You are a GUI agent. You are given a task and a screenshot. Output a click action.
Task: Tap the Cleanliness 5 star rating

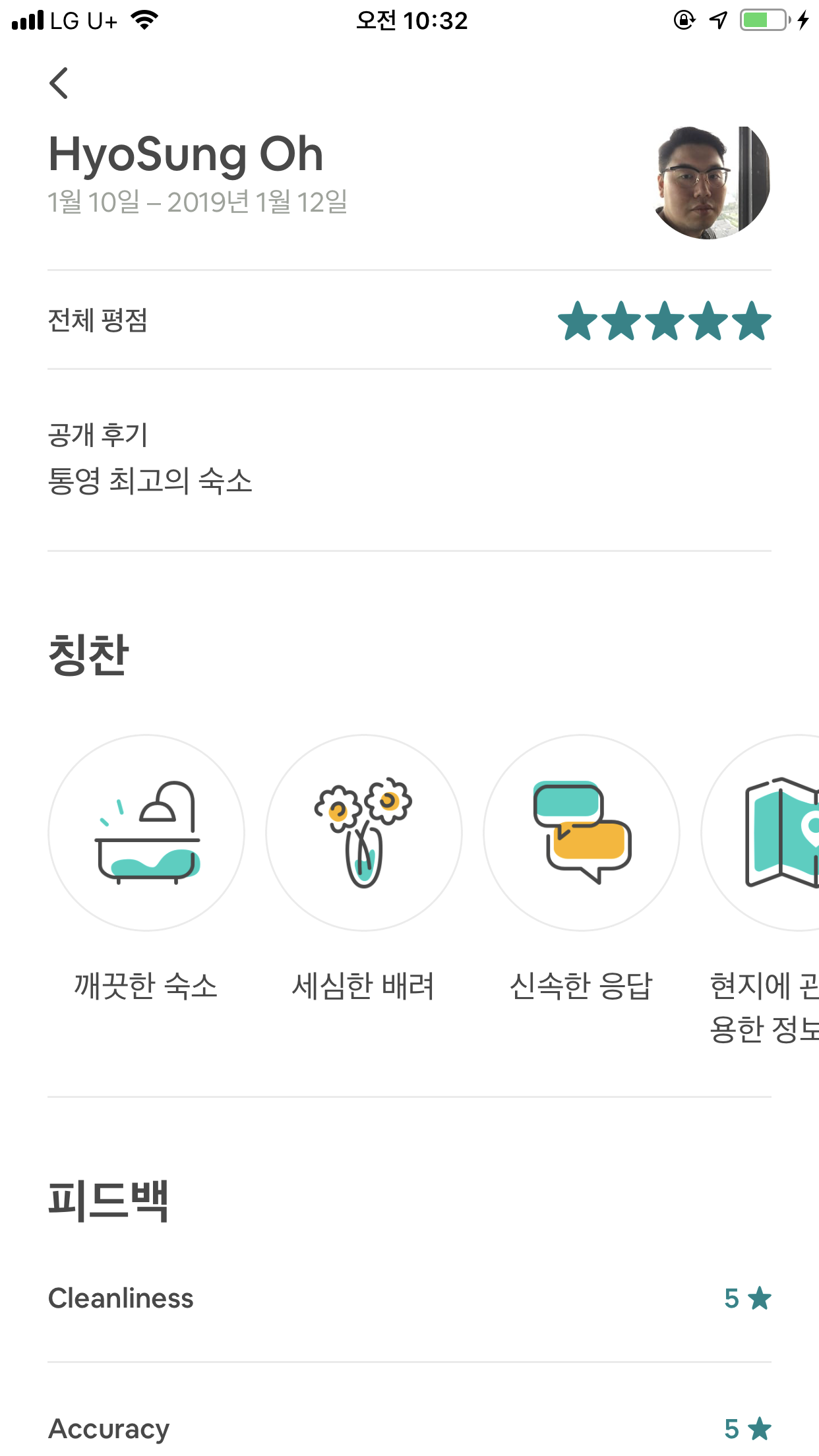click(747, 1298)
